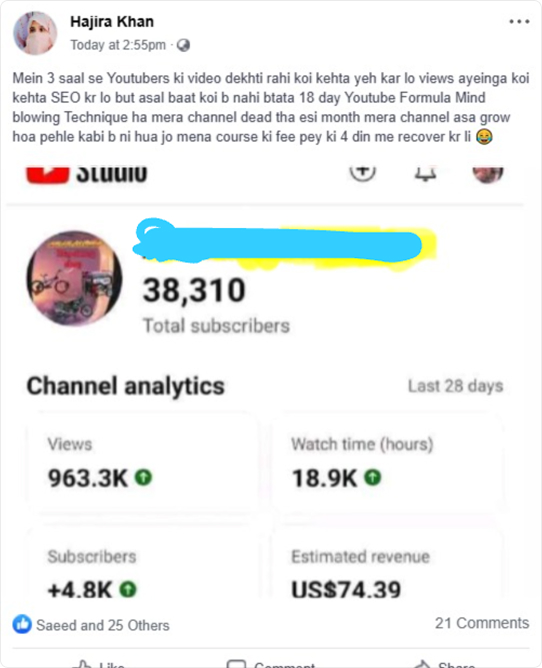Screen dimensions: 542x668
Task: Open the 21 Comments link
Action: (482, 623)
